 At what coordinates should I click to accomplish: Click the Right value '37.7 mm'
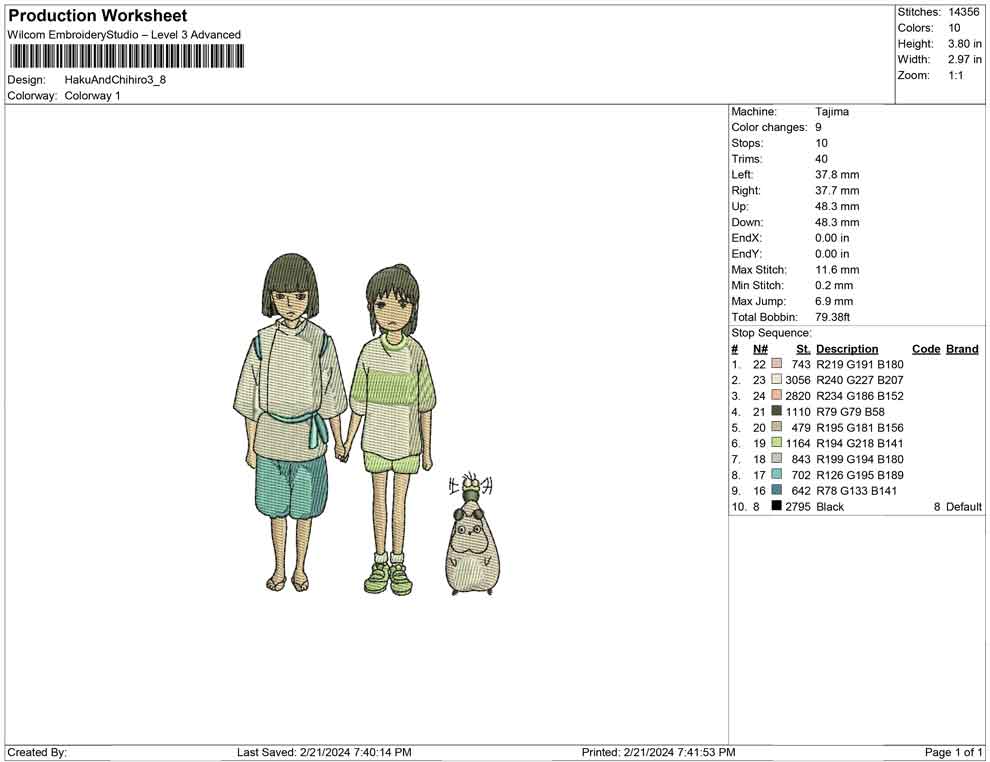837,191
